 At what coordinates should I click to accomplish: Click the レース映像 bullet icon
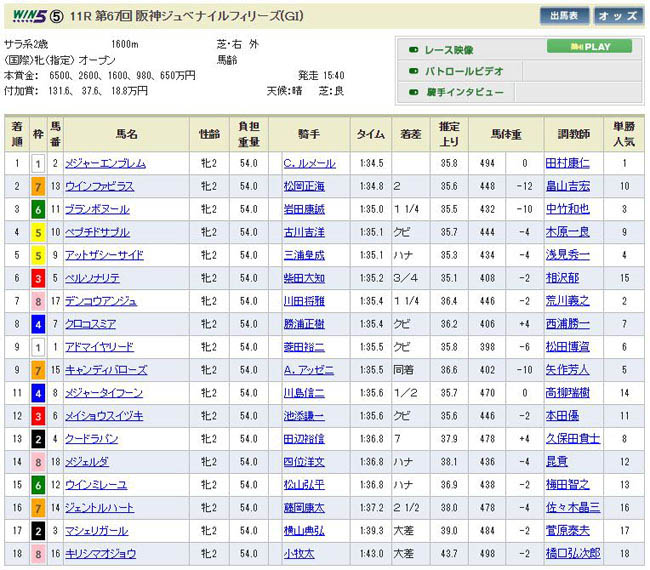point(413,49)
